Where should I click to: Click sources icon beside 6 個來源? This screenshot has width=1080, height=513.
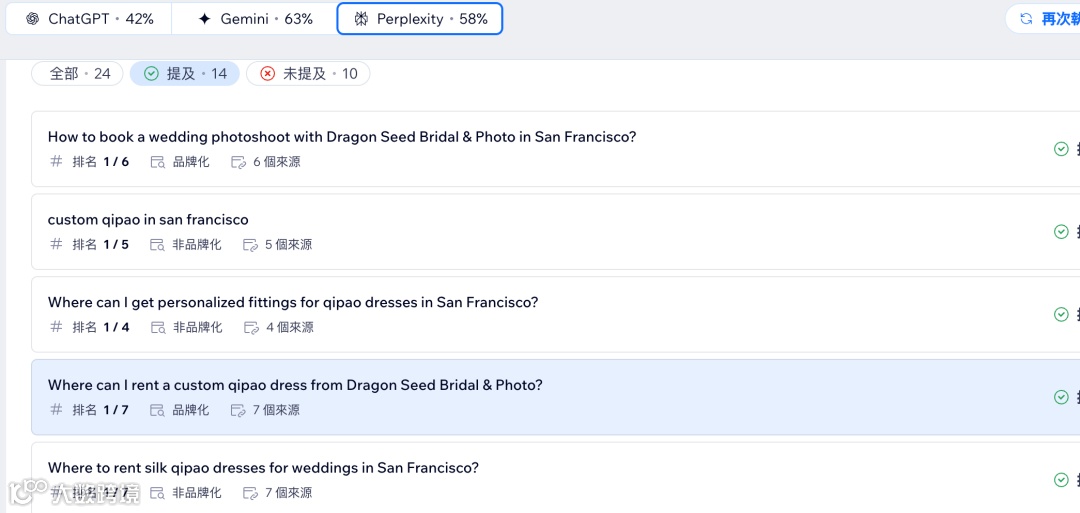point(238,162)
